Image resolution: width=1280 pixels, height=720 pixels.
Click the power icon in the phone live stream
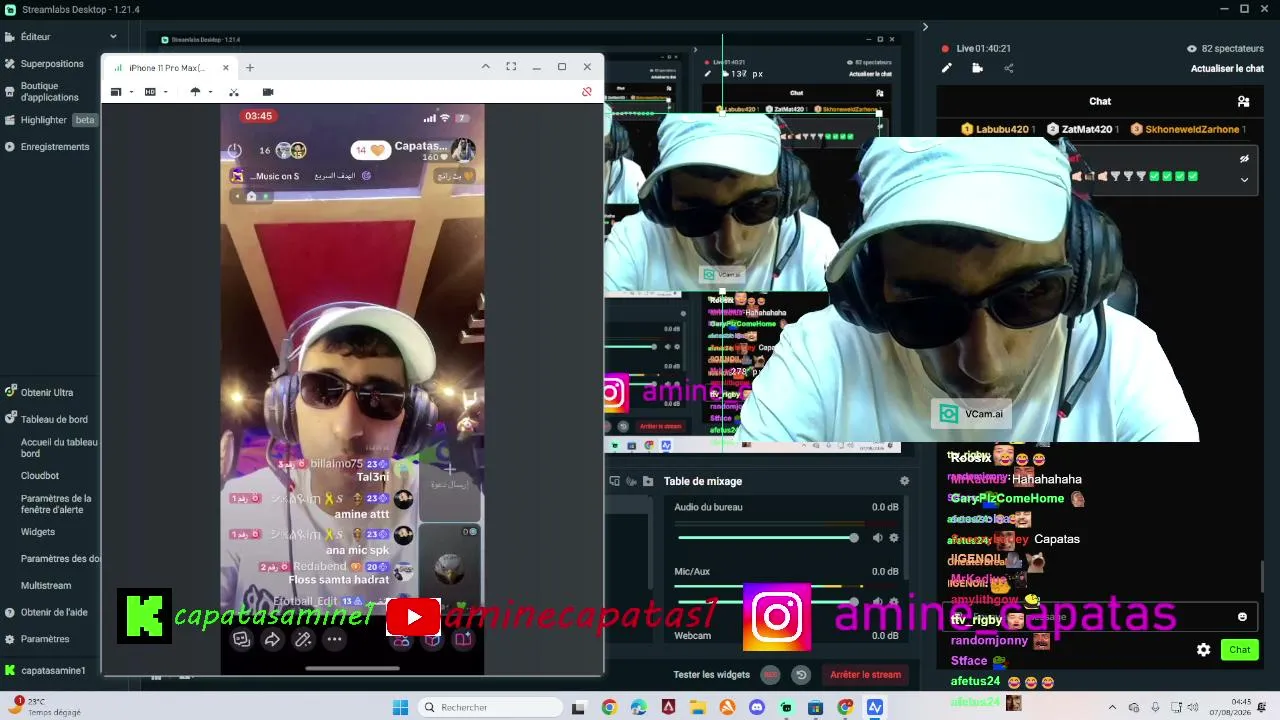(x=234, y=150)
